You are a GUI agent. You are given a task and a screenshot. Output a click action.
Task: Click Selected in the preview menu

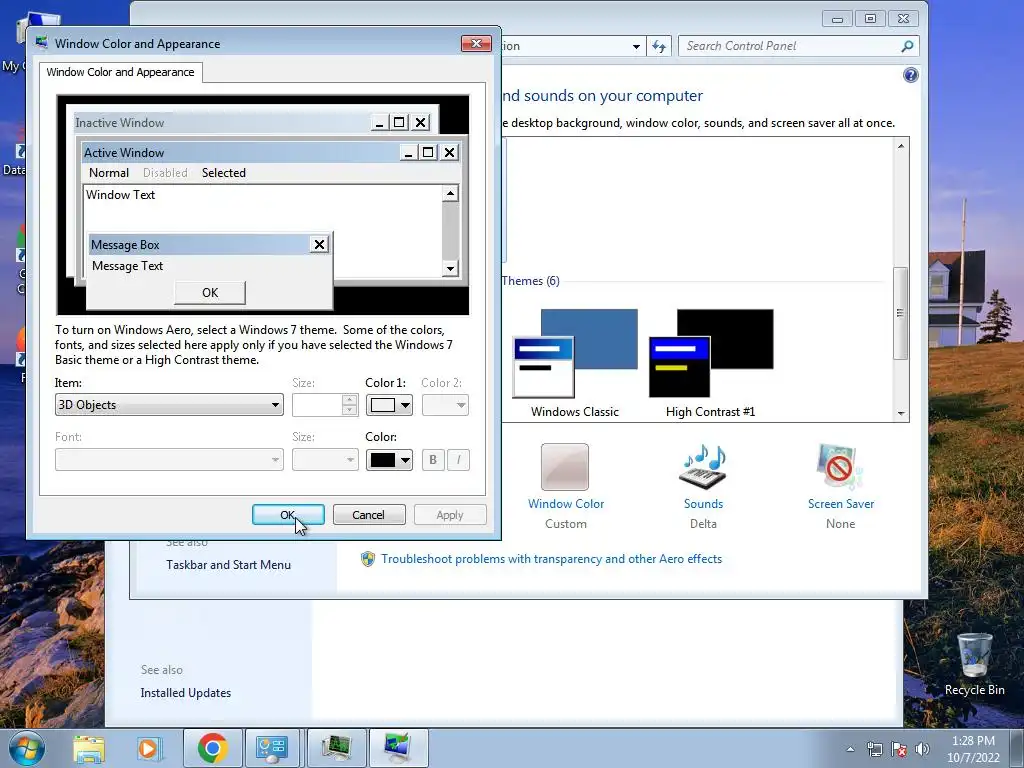click(x=223, y=172)
